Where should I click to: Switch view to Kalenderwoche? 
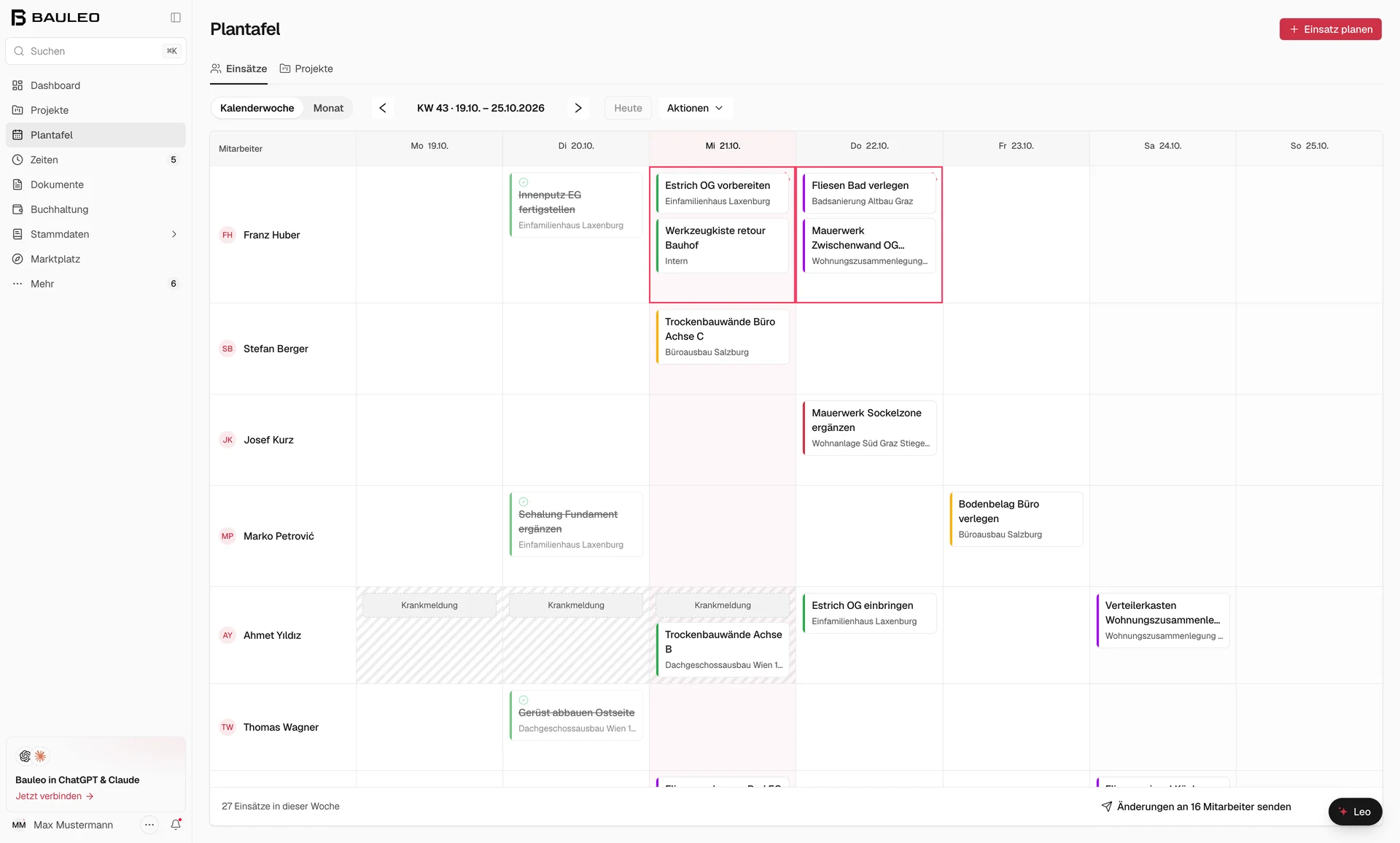click(257, 108)
